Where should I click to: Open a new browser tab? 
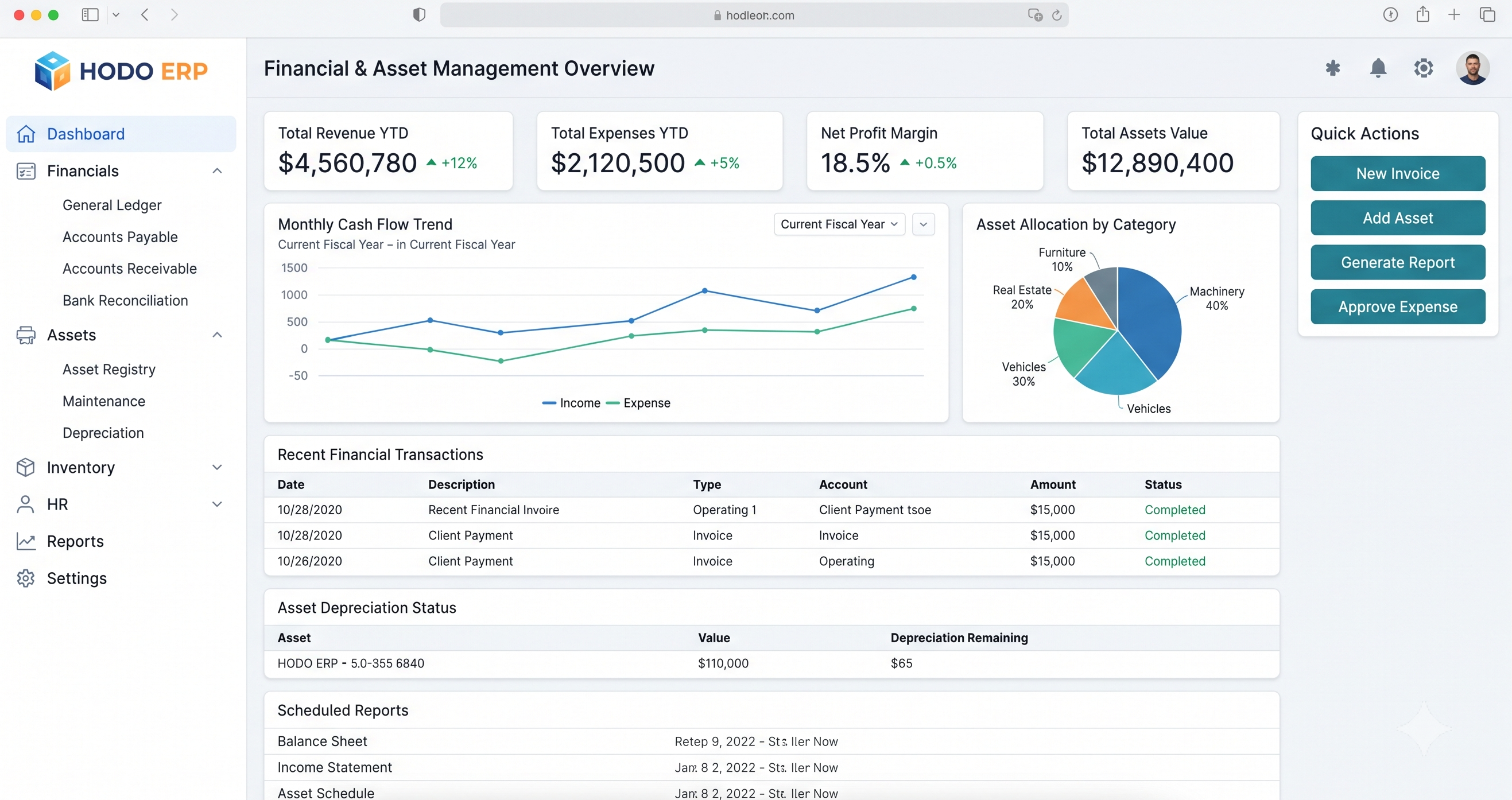pos(1454,15)
